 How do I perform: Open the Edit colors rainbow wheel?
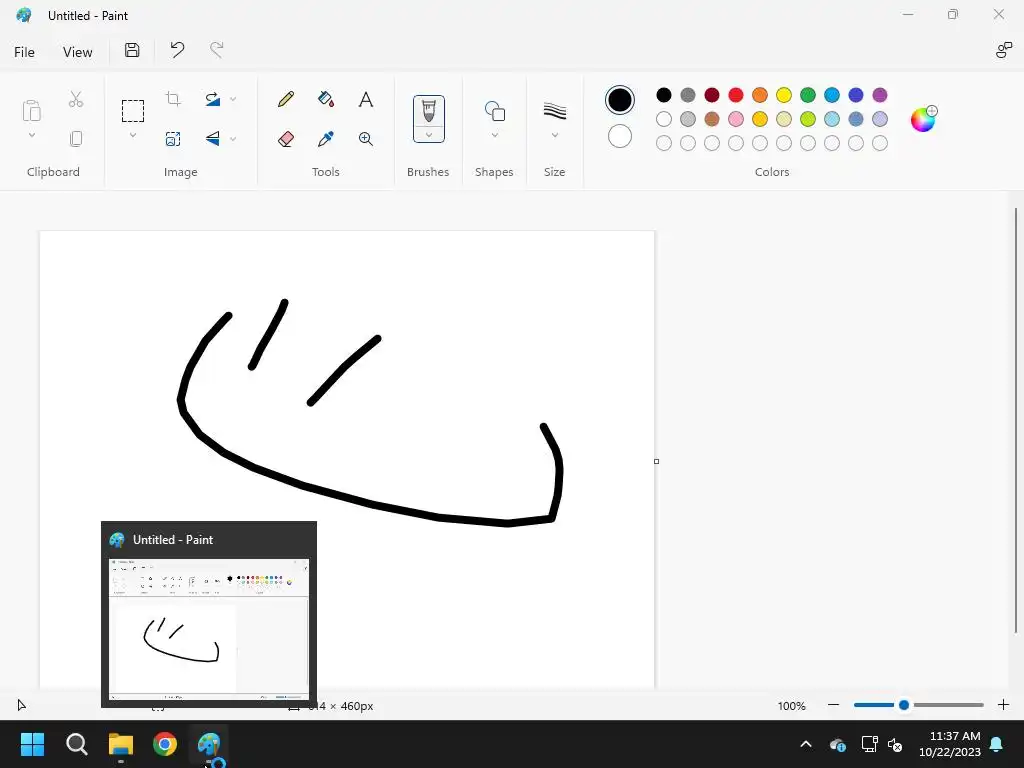[x=923, y=119]
